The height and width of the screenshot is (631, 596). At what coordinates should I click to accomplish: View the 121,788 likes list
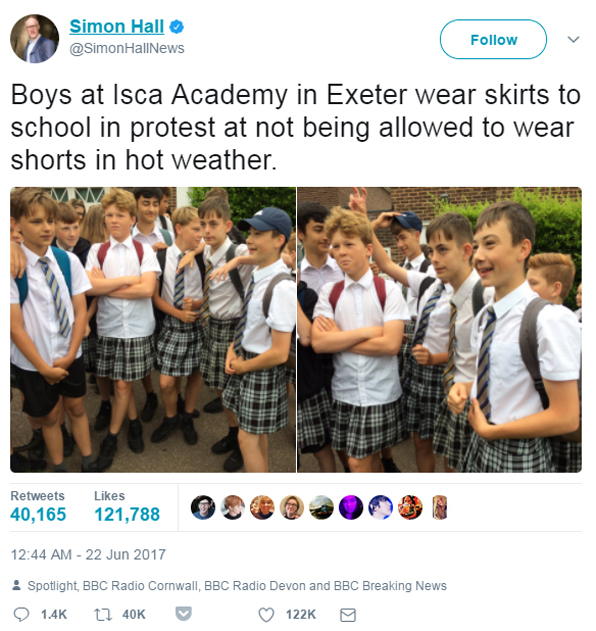tap(127, 506)
